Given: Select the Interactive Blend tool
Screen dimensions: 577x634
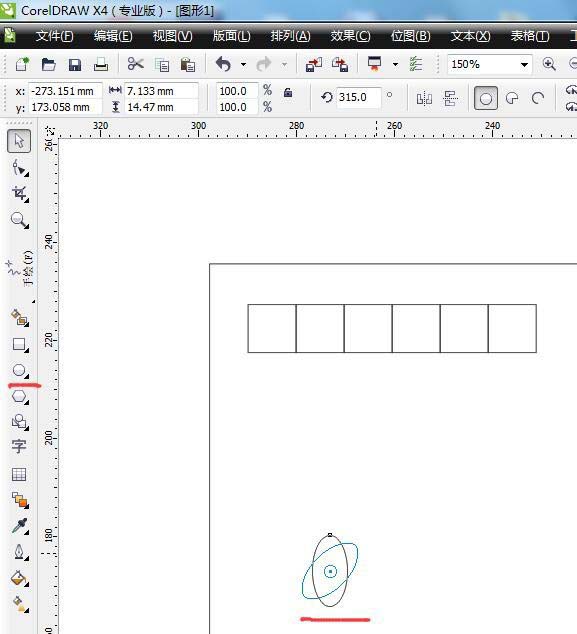Looking at the screenshot, I should pyautogui.click(x=19, y=500).
